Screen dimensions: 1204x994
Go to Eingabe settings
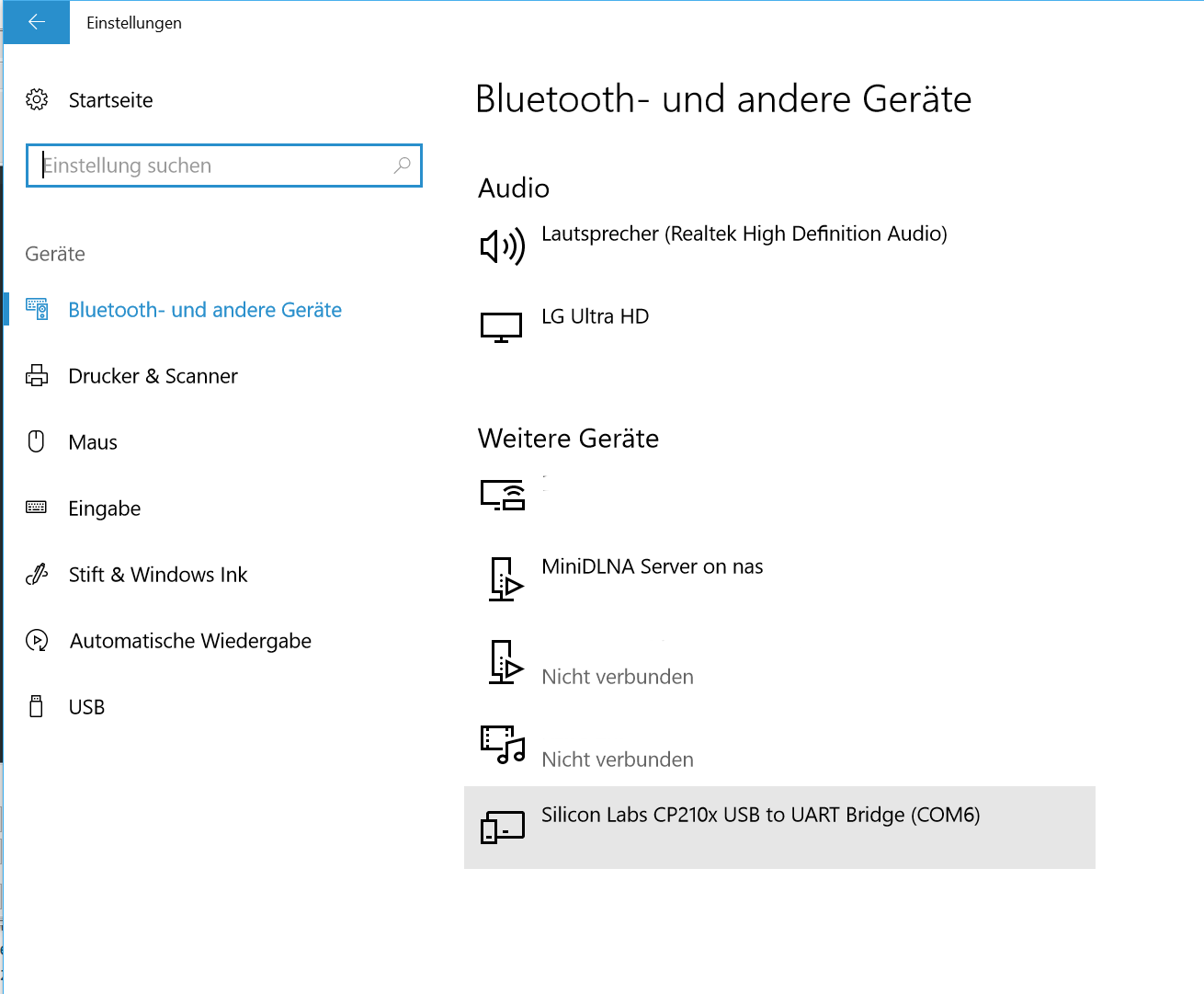105,508
